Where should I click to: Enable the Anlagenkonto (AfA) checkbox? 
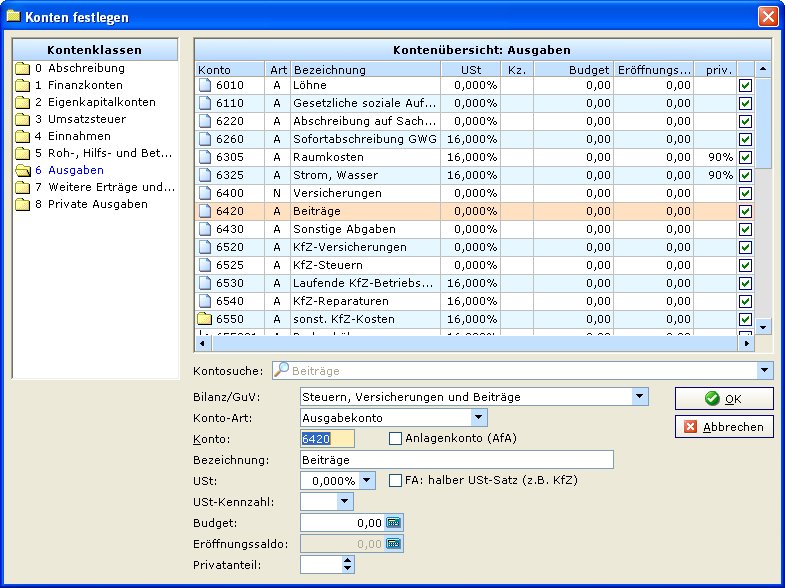396,438
